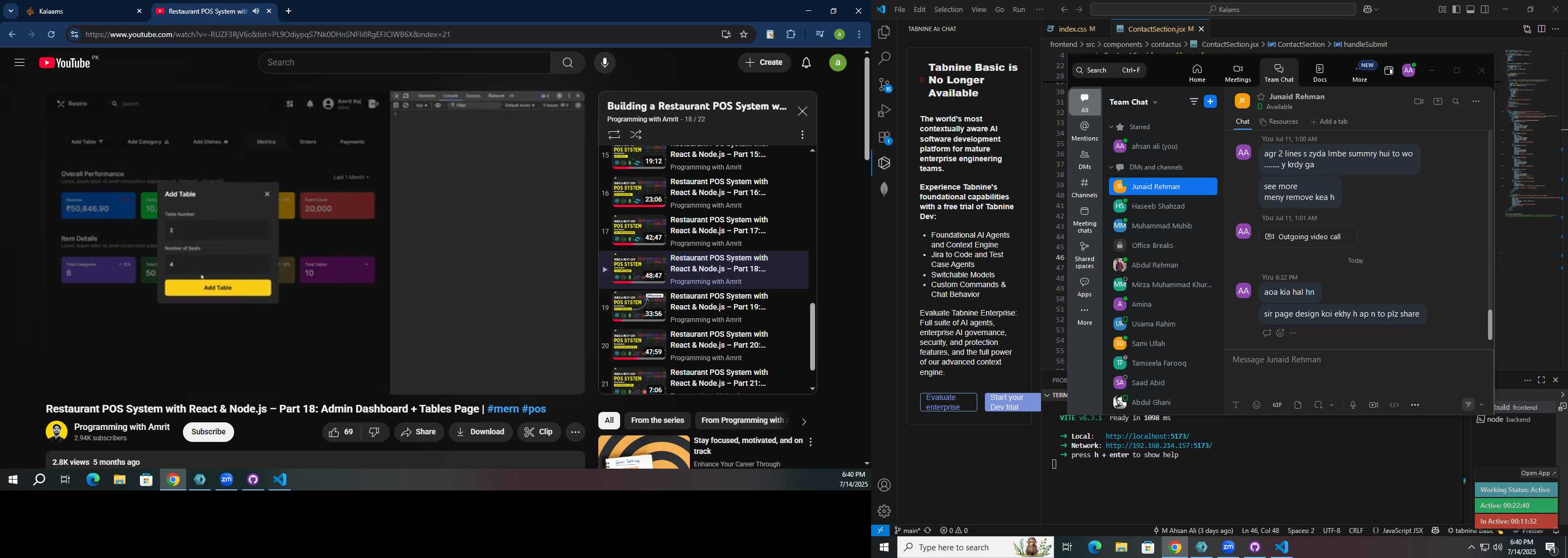Open the Docs tab in Zoom
Viewport: 1568px width, 558px height.
pos(1320,73)
